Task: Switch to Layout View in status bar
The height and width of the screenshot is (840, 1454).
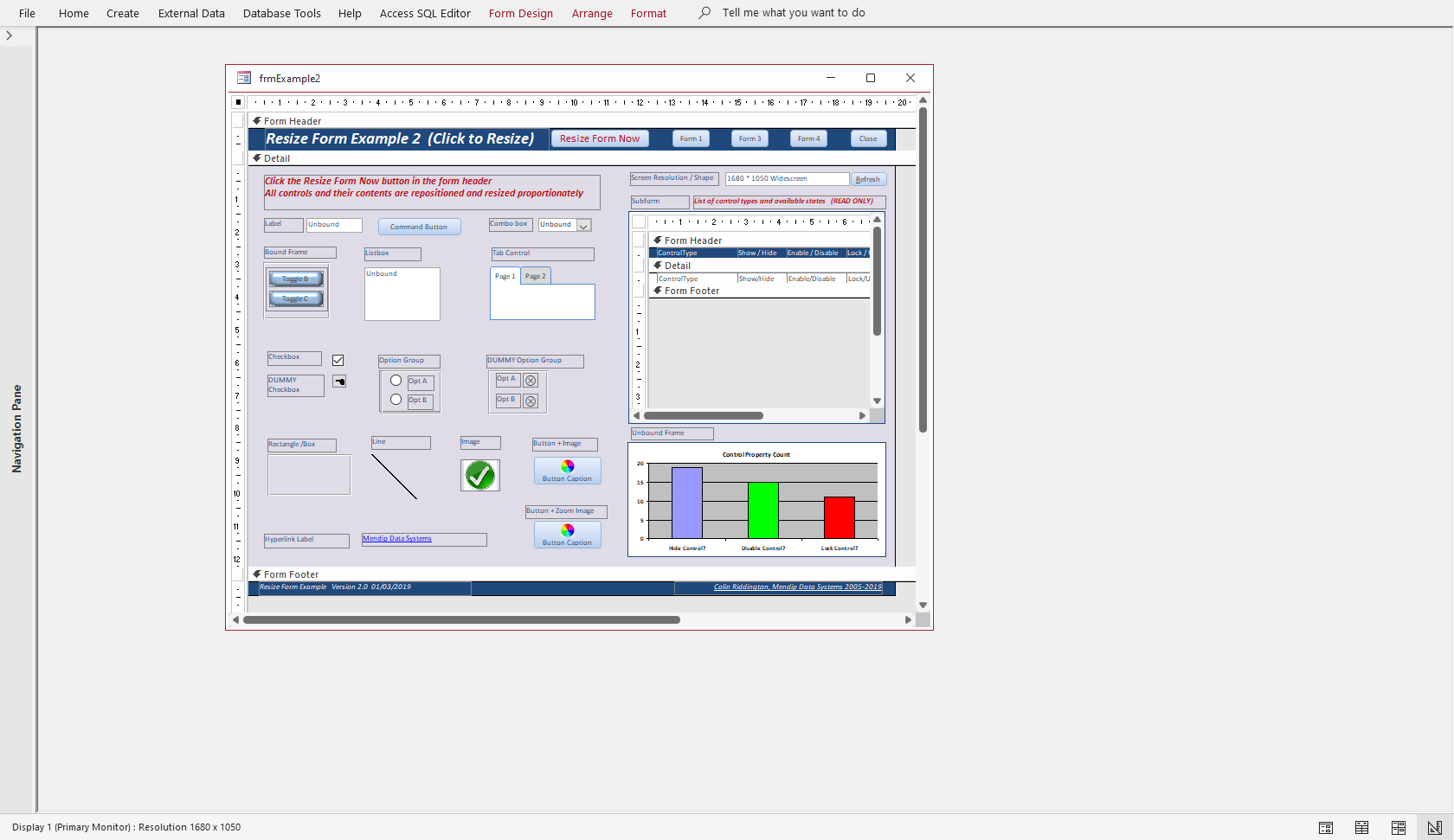Action: point(1399,827)
